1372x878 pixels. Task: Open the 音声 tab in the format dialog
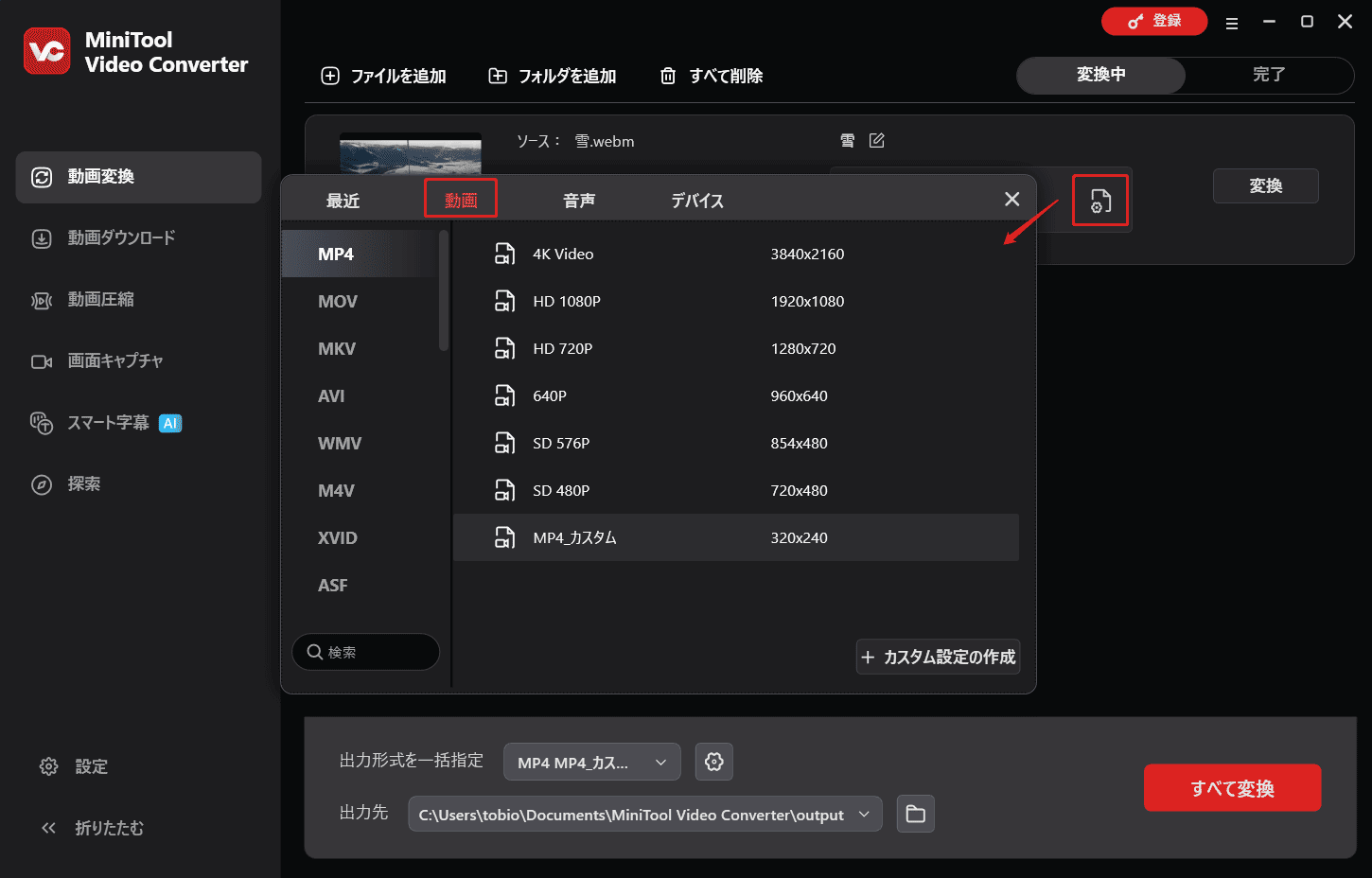point(578,200)
